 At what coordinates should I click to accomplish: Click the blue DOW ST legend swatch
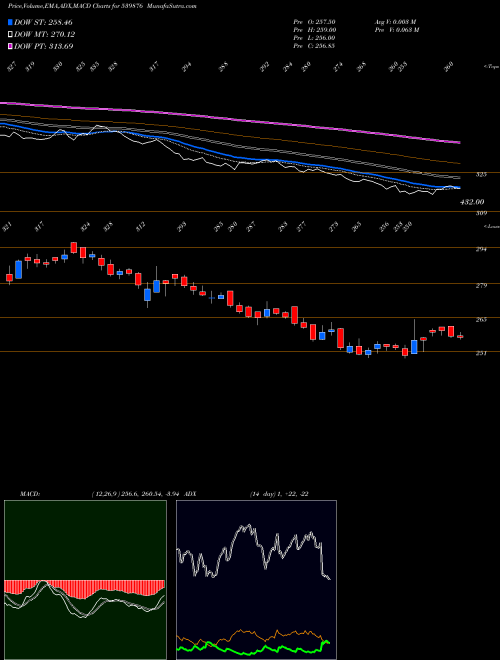pyautogui.click(x=10, y=22)
